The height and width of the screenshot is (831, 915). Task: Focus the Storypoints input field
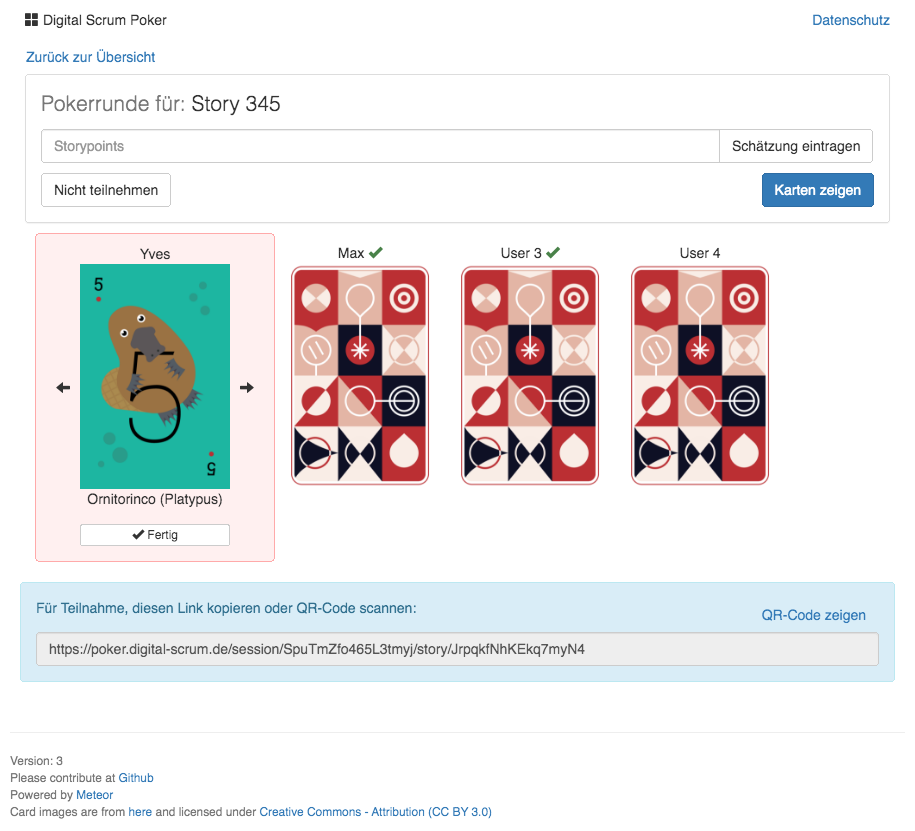pyautogui.click(x=380, y=146)
